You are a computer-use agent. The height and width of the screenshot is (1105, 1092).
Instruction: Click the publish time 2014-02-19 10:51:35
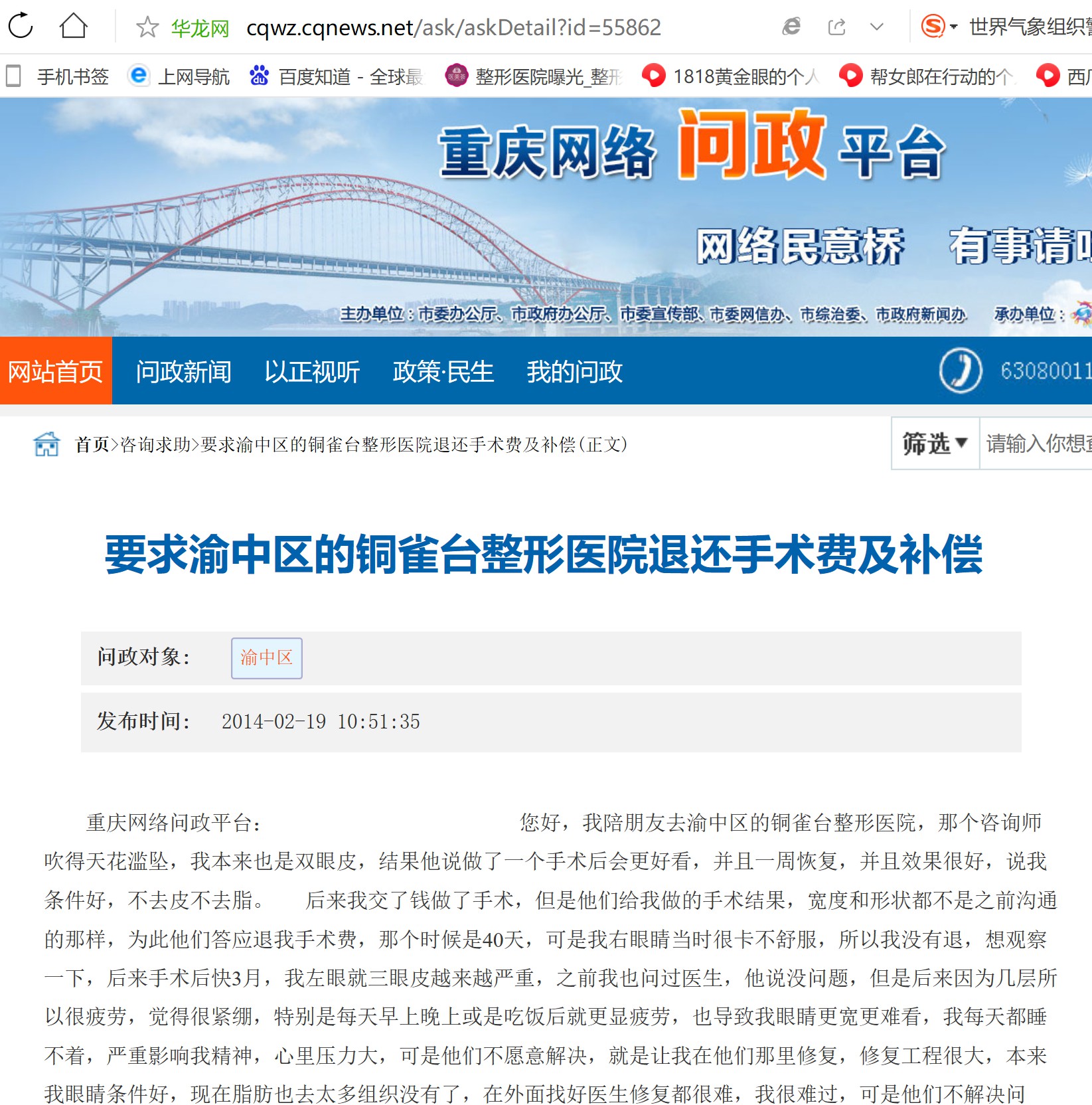[x=321, y=721]
